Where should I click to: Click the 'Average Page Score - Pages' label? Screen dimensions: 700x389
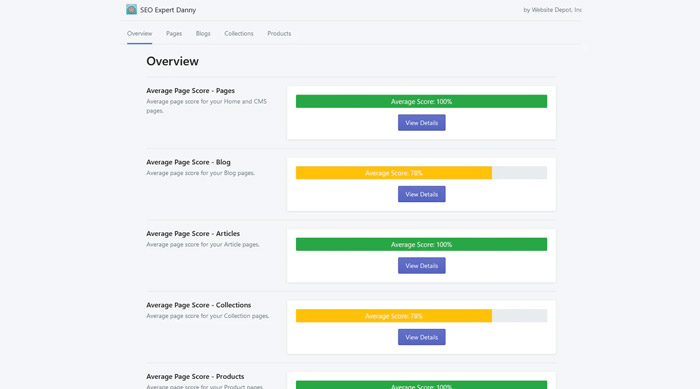pos(190,91)
